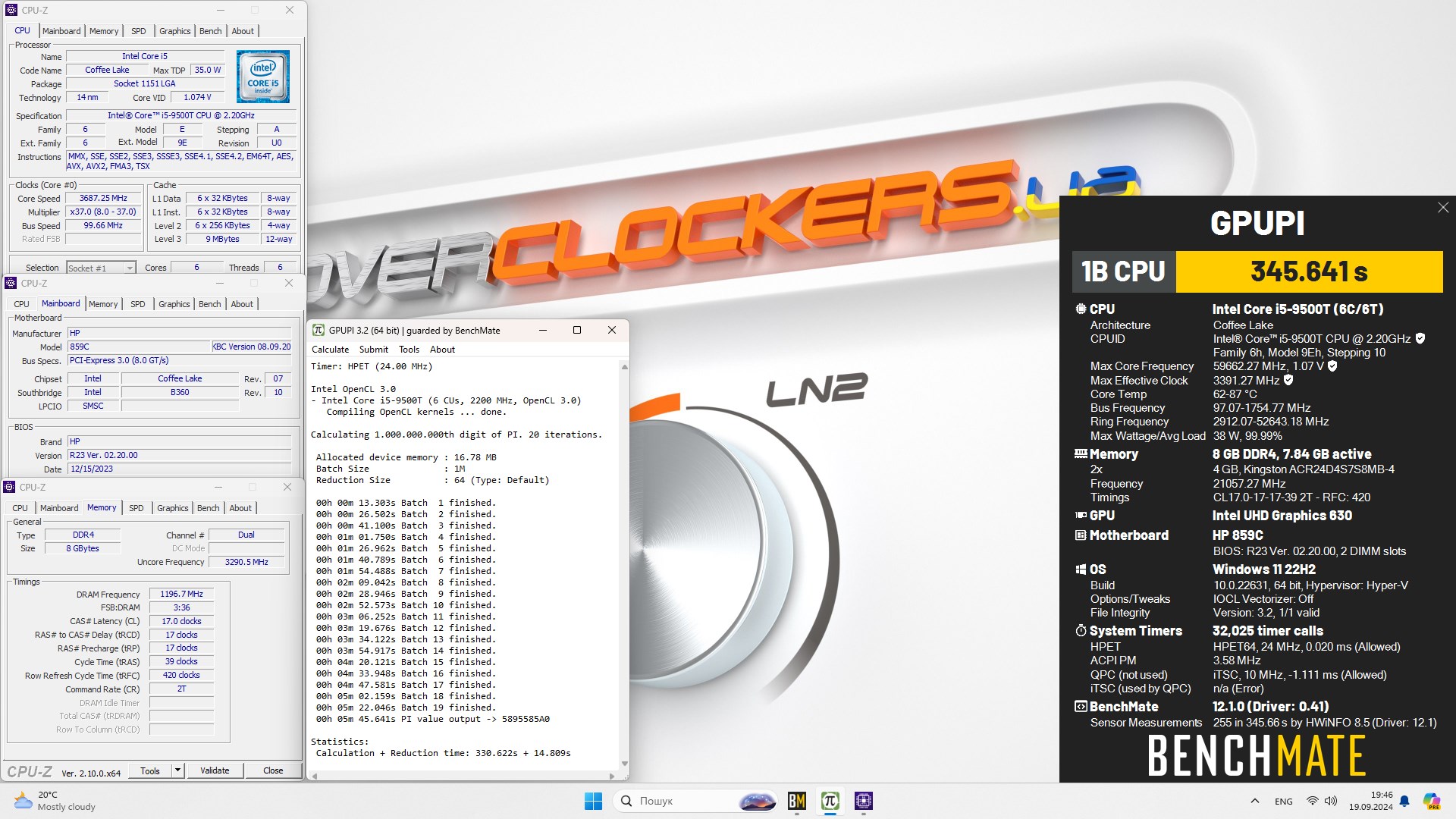This screenshot has width=1456, height=819.
Task: Click the 32,025 timer calls text
Action: pos(1268,631)
